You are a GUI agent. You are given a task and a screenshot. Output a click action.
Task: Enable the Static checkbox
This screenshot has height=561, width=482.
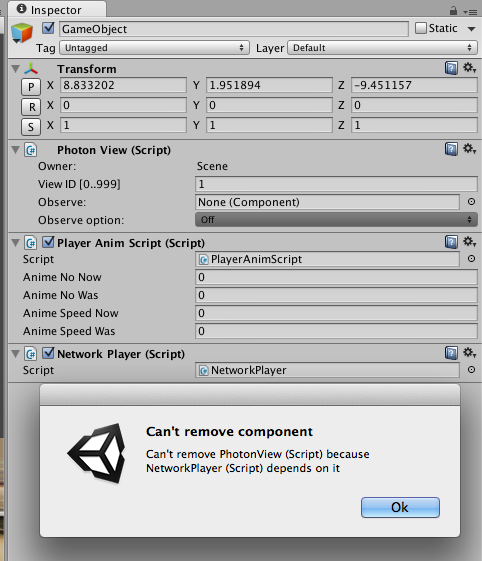coord(421,28)
